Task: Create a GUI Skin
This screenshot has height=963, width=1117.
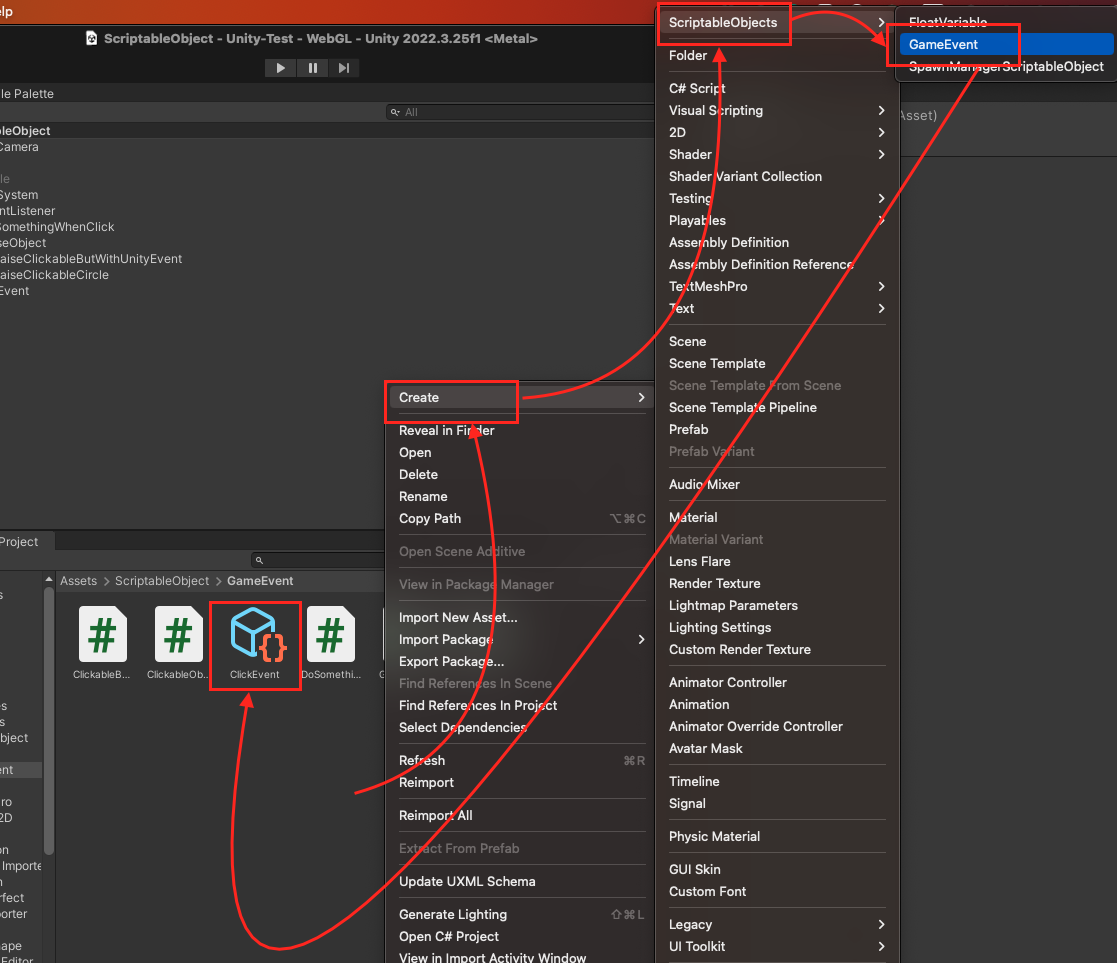Action: click(x=776, y=870)
